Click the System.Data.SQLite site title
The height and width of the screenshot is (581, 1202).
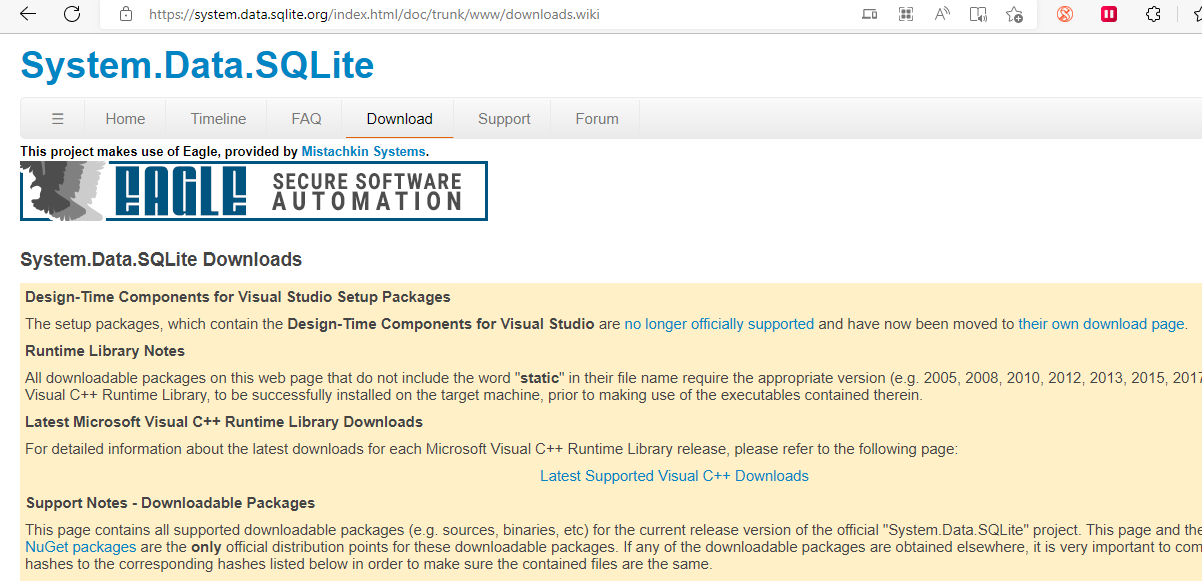click(x=197, y=65)
